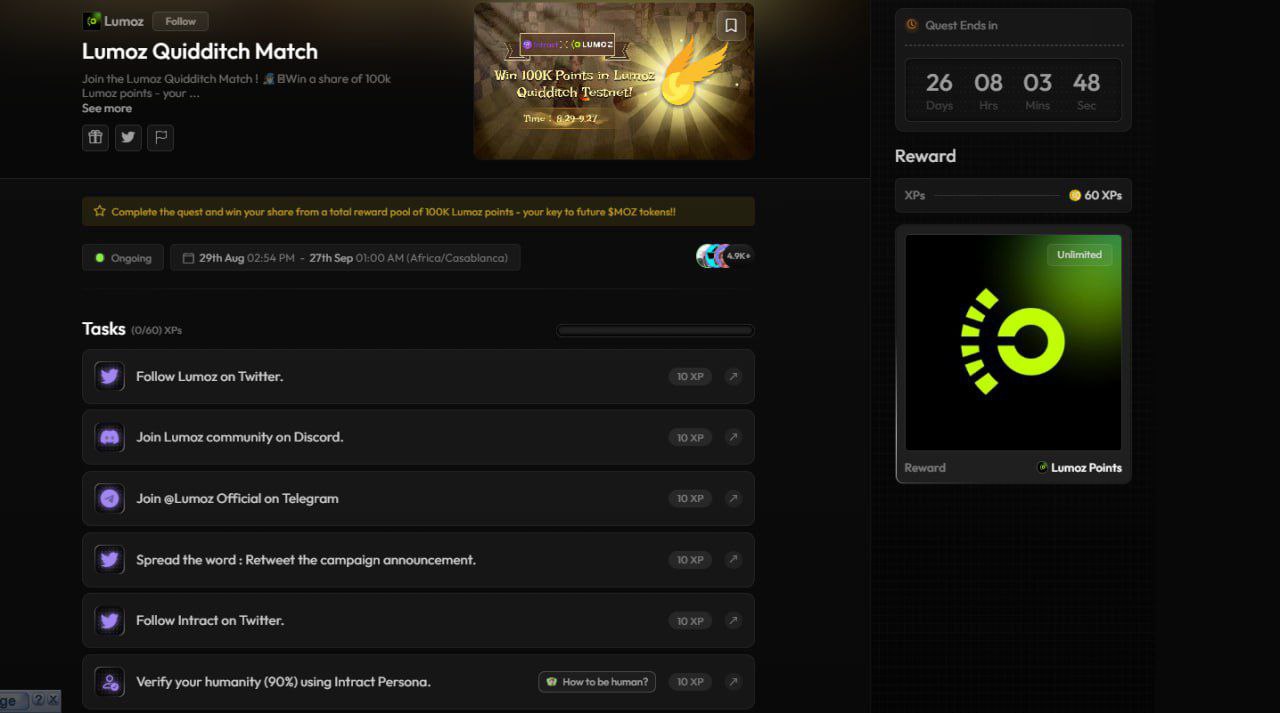
Task: Click the Lumoz Points reward label
Action: coord(1086,467)
